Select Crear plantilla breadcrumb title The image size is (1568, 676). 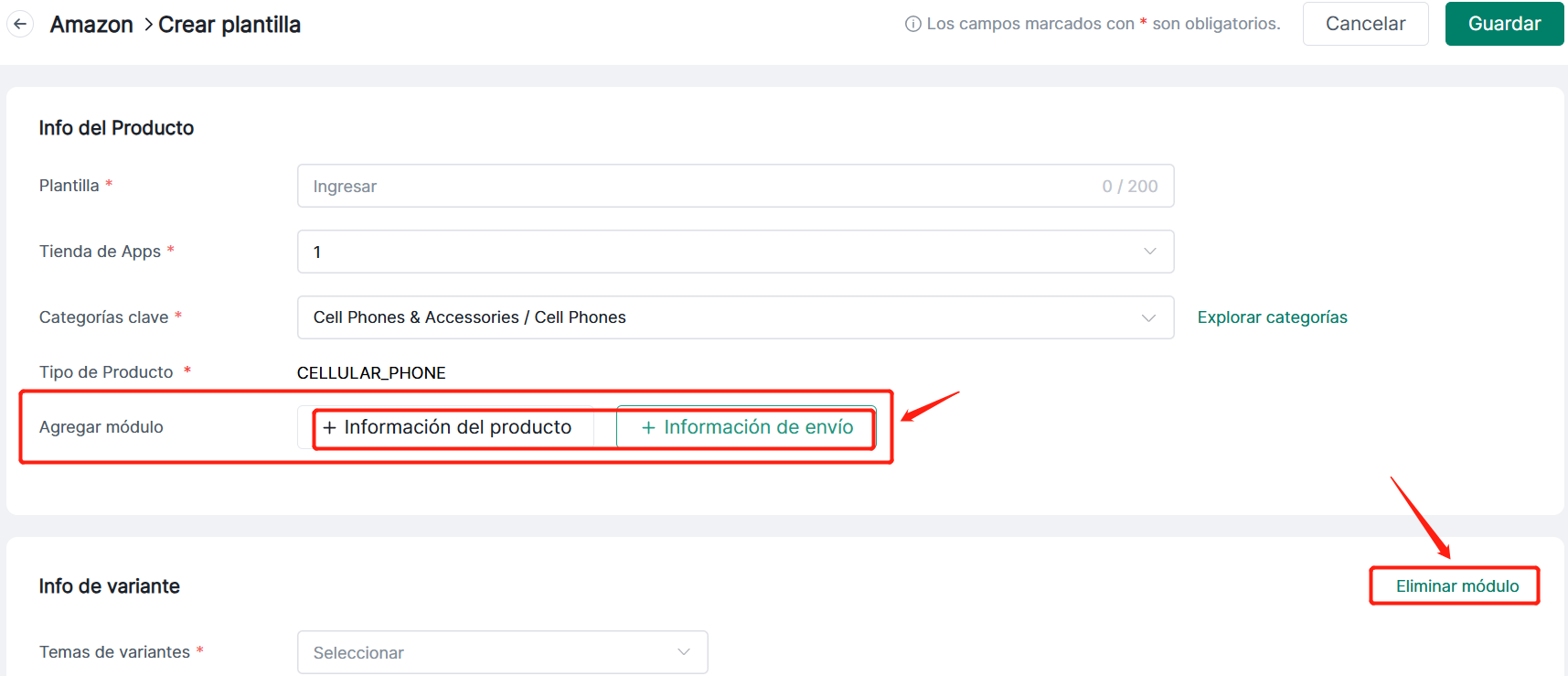point(229,25)
